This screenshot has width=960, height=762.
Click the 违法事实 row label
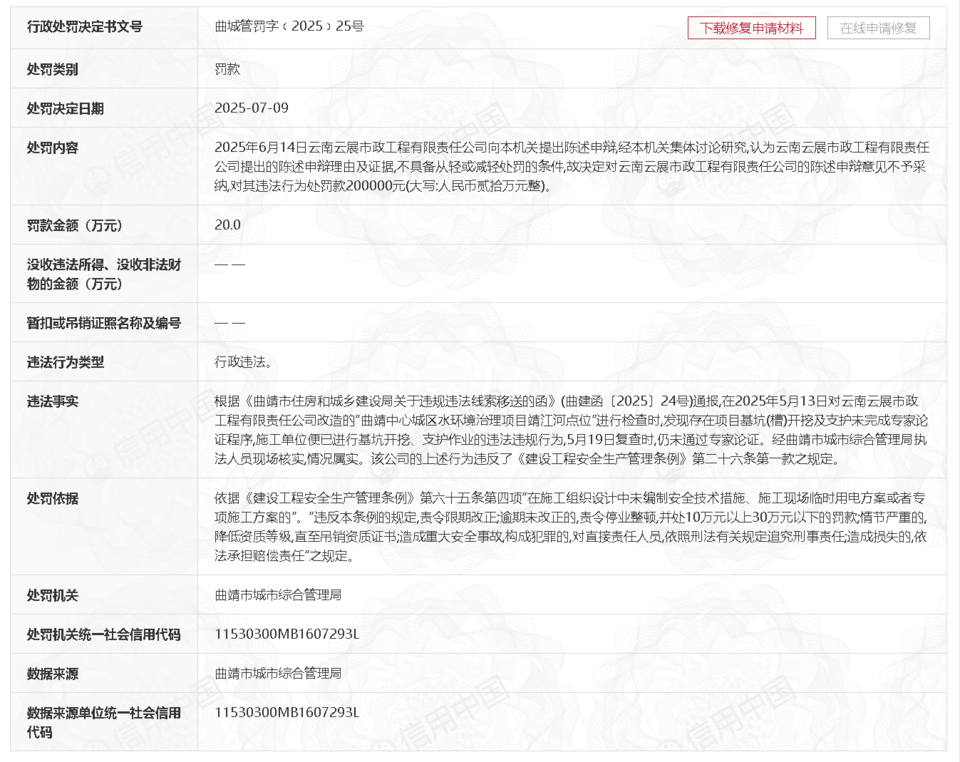tap(53, 401)
